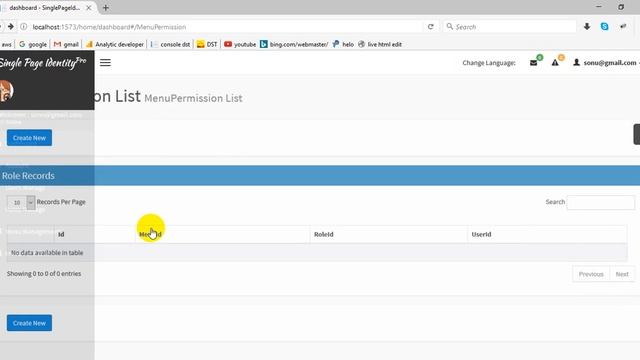Screen dimensions: 640x360
Task: Open the alerts warning icon
Action: click(x=555, y=62)
